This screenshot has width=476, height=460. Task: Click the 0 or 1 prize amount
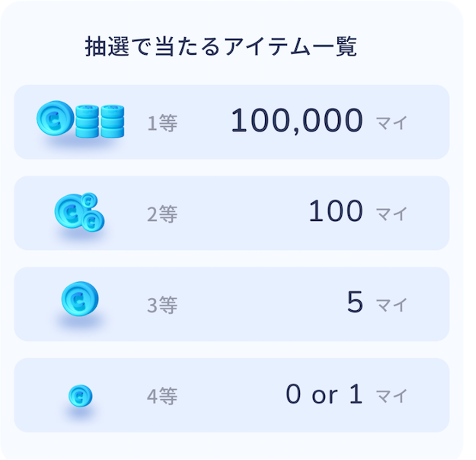[x=324, y=394]
